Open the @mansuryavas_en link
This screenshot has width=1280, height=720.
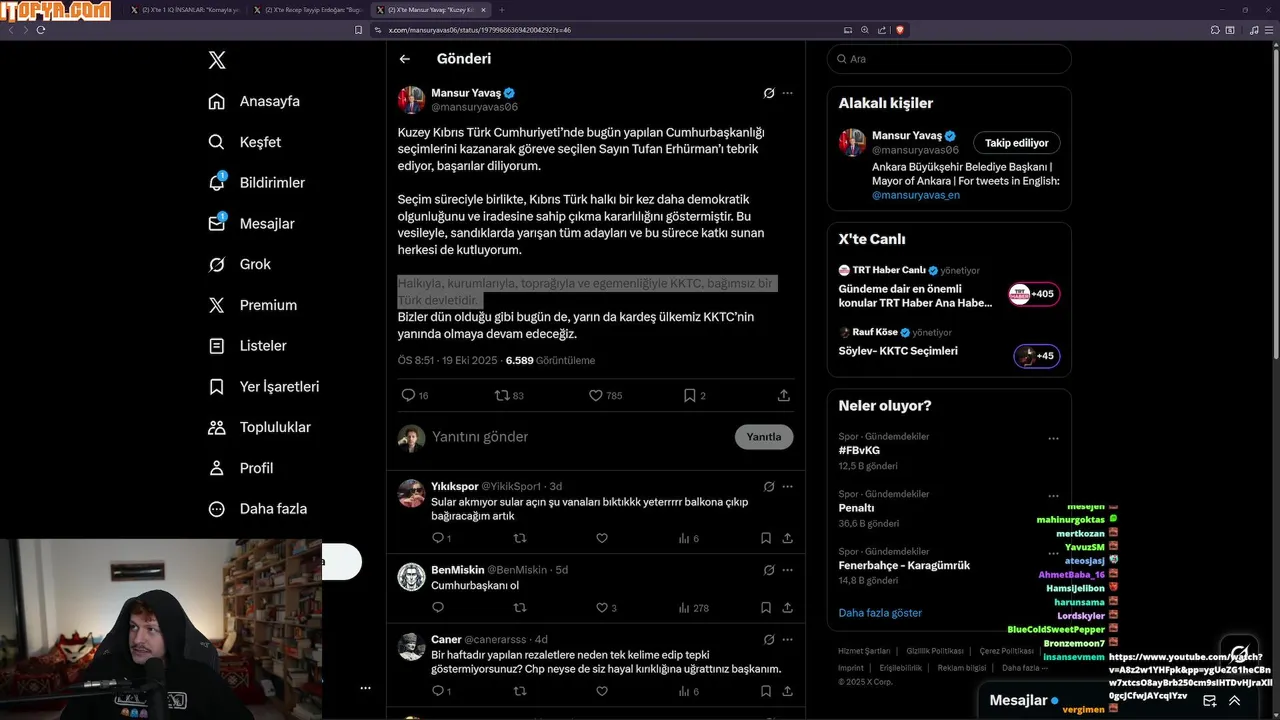(x=916, y=195)
